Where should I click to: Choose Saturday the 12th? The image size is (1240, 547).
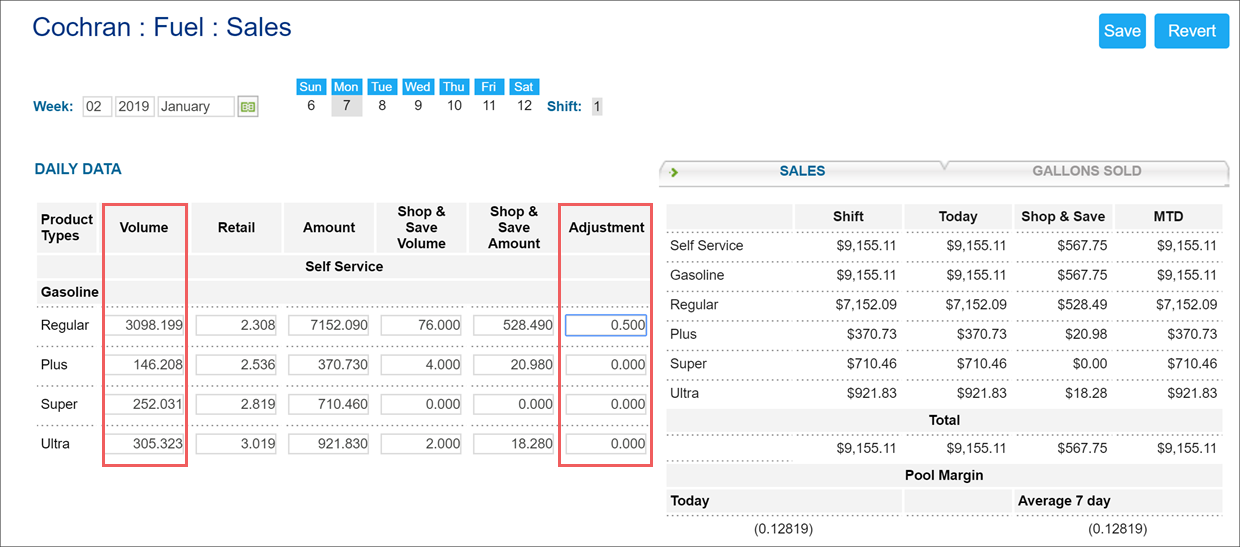pos(525,97)
